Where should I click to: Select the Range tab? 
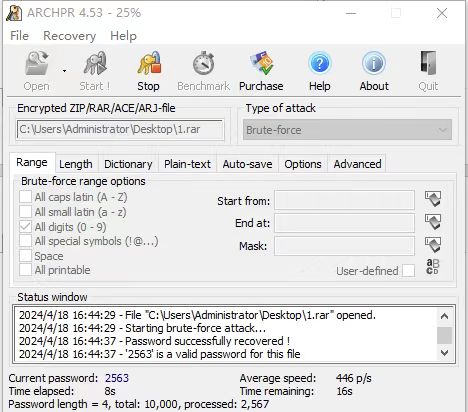pyautogui.click(x=32, y=162)
